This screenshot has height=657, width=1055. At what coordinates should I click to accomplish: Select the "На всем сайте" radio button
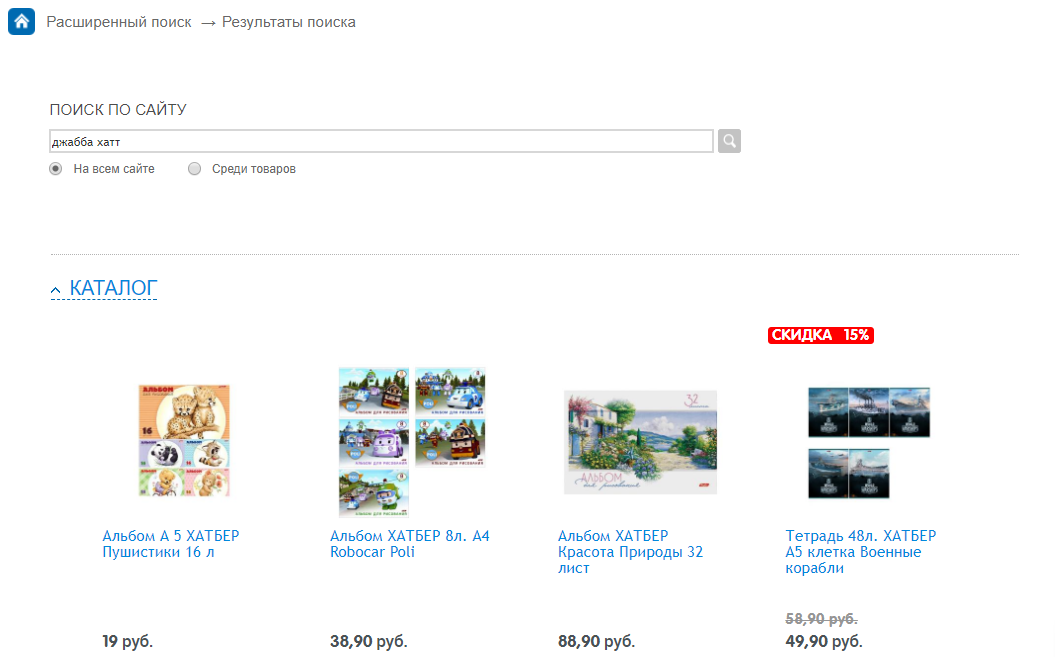pyautogui.click(x=56, y=168)
